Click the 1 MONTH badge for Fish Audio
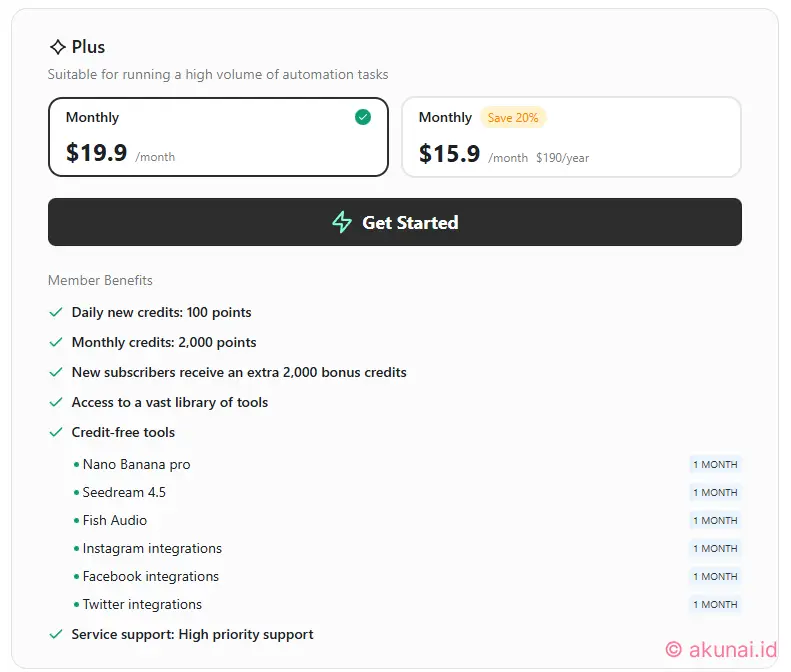This screenshot has width=791, height=672. tap(715, 520)
